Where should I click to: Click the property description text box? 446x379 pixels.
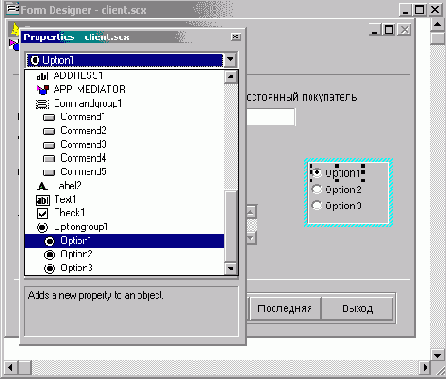(x=132, y=311)
